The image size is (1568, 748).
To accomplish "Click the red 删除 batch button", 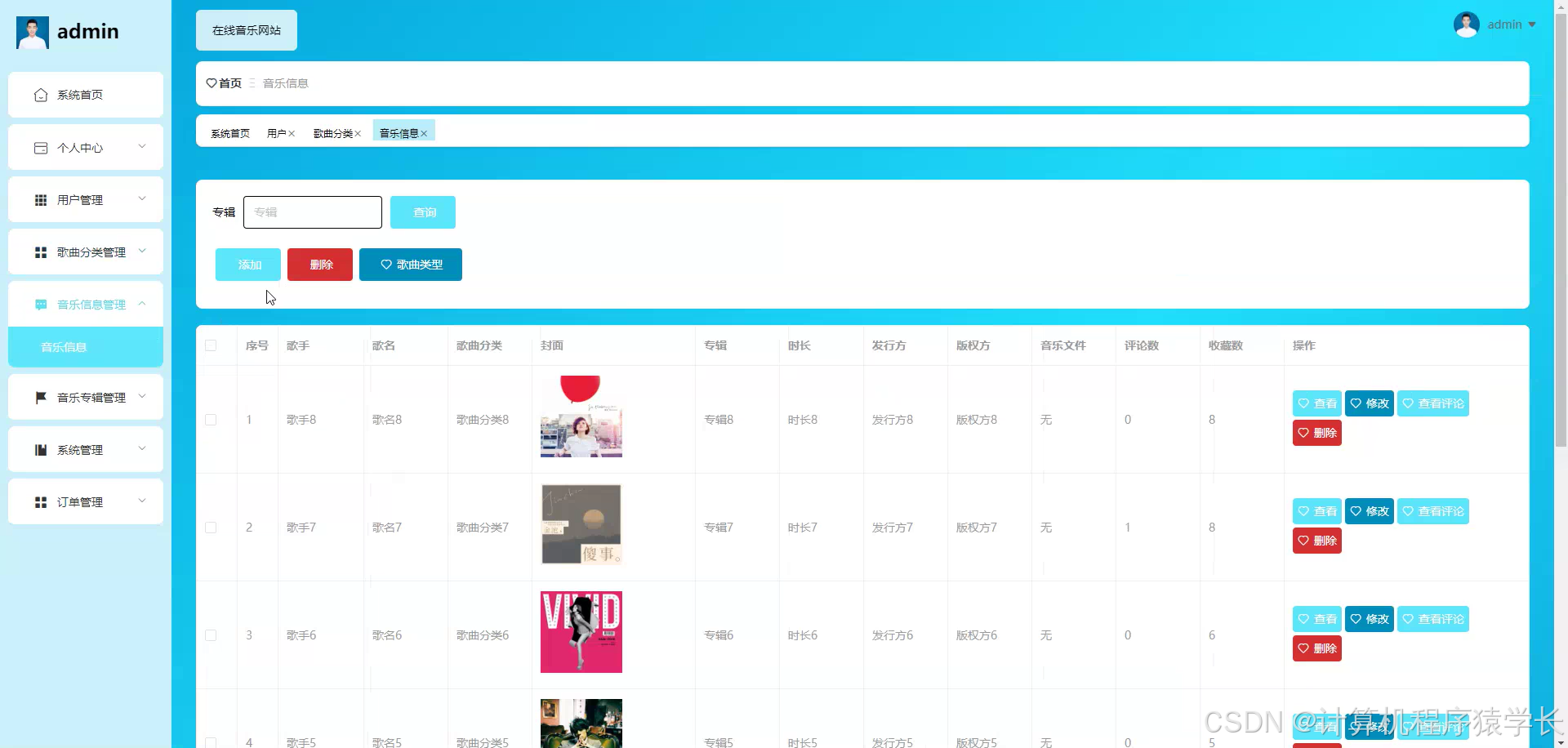I will 320,265.
